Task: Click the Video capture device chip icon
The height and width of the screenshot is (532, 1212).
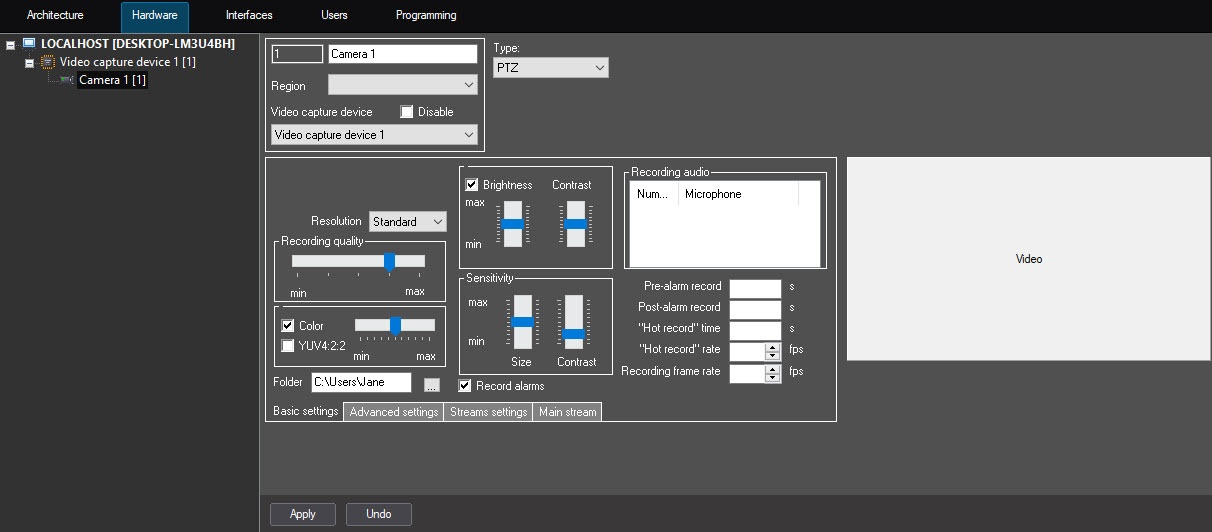Action: [47, 62]
